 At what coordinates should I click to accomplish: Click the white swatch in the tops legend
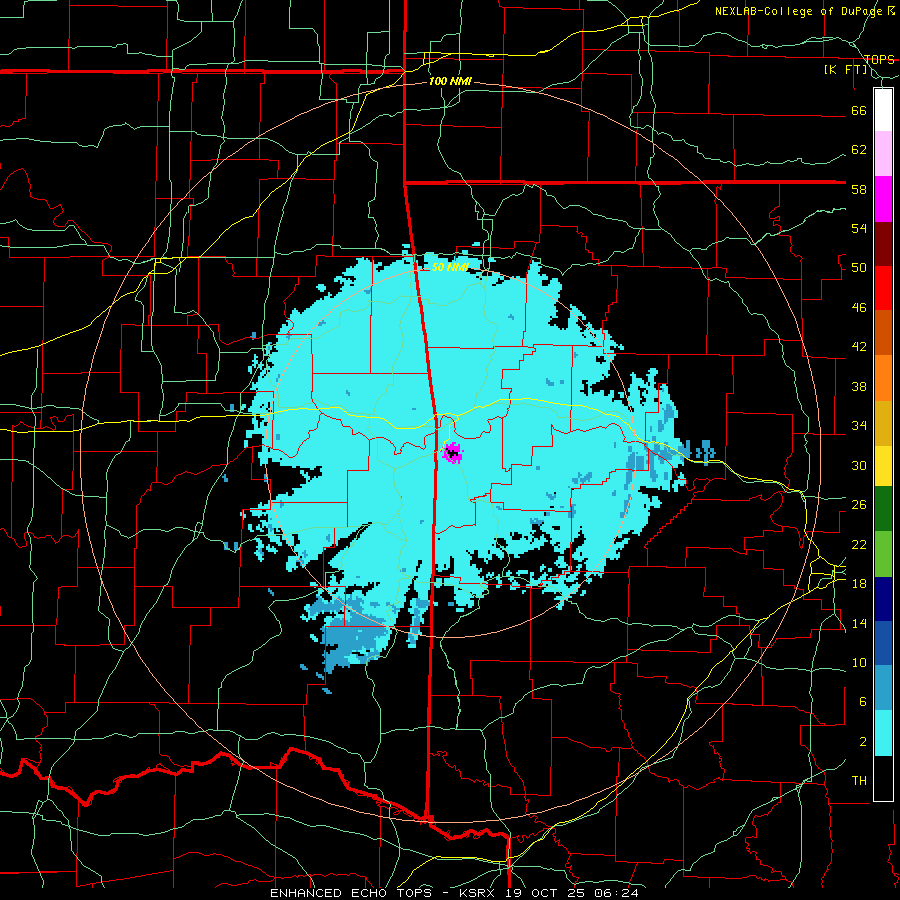coord(883,110)
